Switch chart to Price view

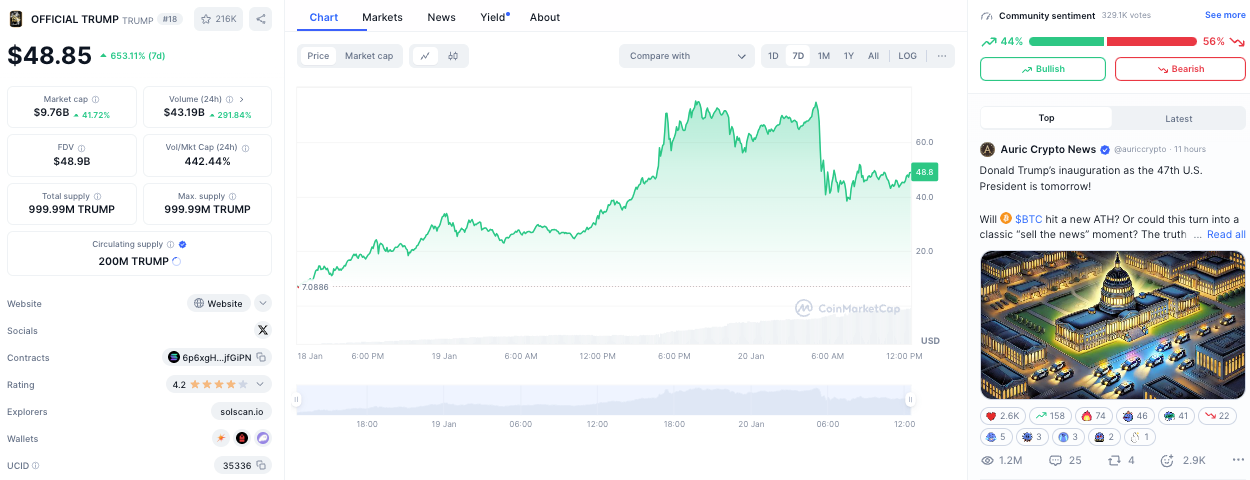(x=318, y=56)
